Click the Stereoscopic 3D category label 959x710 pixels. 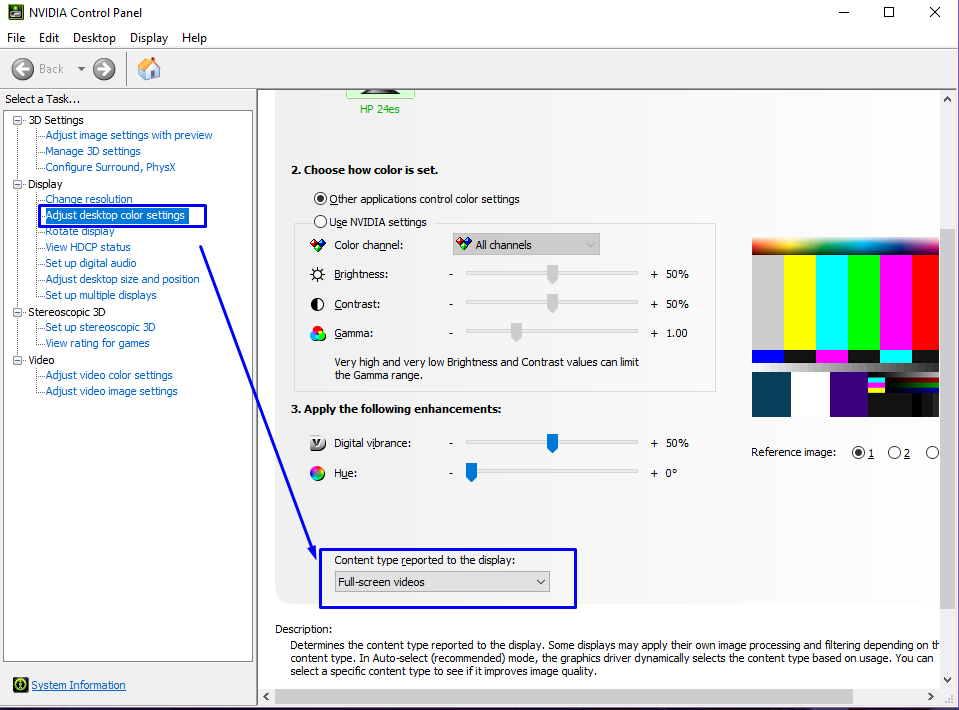[67, 312]
